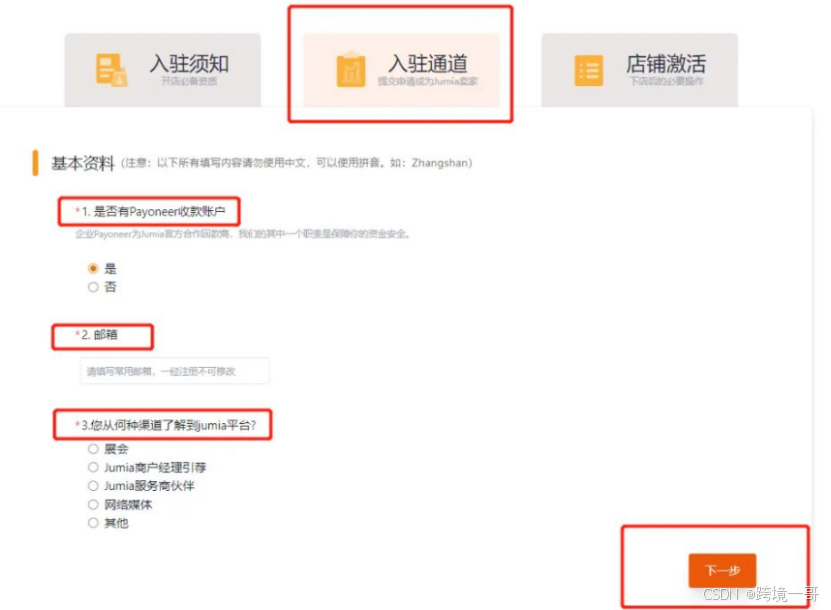Select 否 for Payoneer account
The height and width of the screenshot is (610, 831).
click(93, 287)
